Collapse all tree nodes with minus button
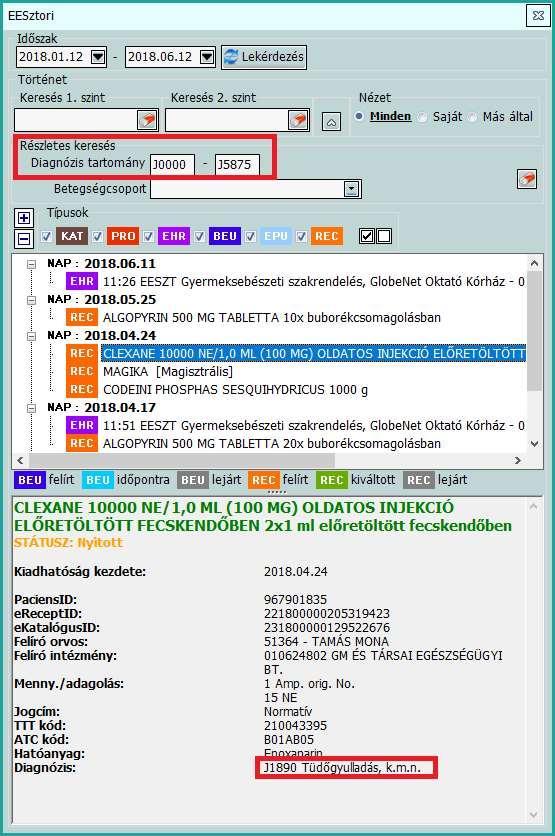This screenshot has width=555, height=836. coord(23,239)
